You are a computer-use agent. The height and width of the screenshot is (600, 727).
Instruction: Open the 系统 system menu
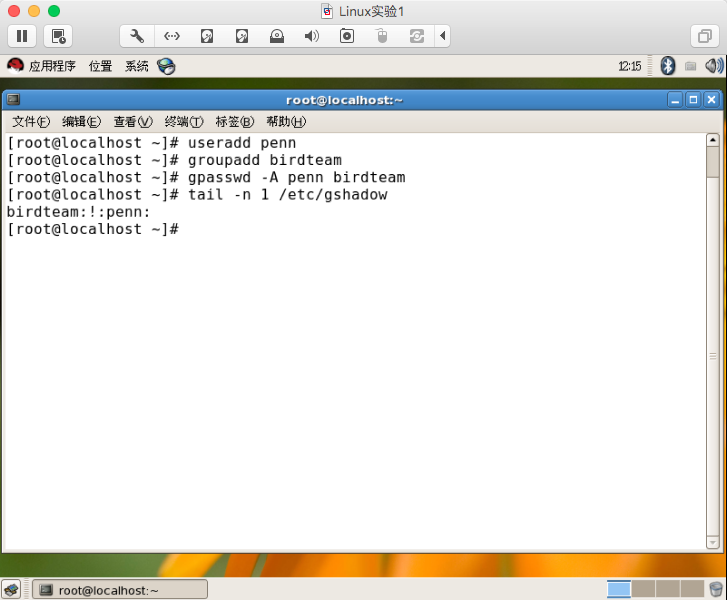pos(137,66)
